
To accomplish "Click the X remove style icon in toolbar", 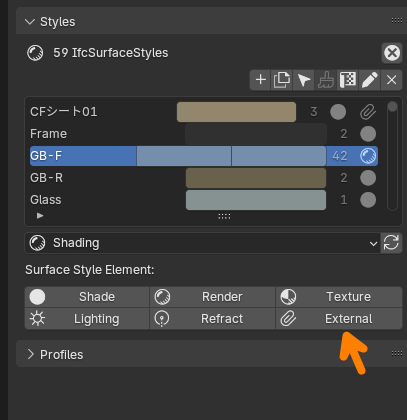I will tap(391, 80).
